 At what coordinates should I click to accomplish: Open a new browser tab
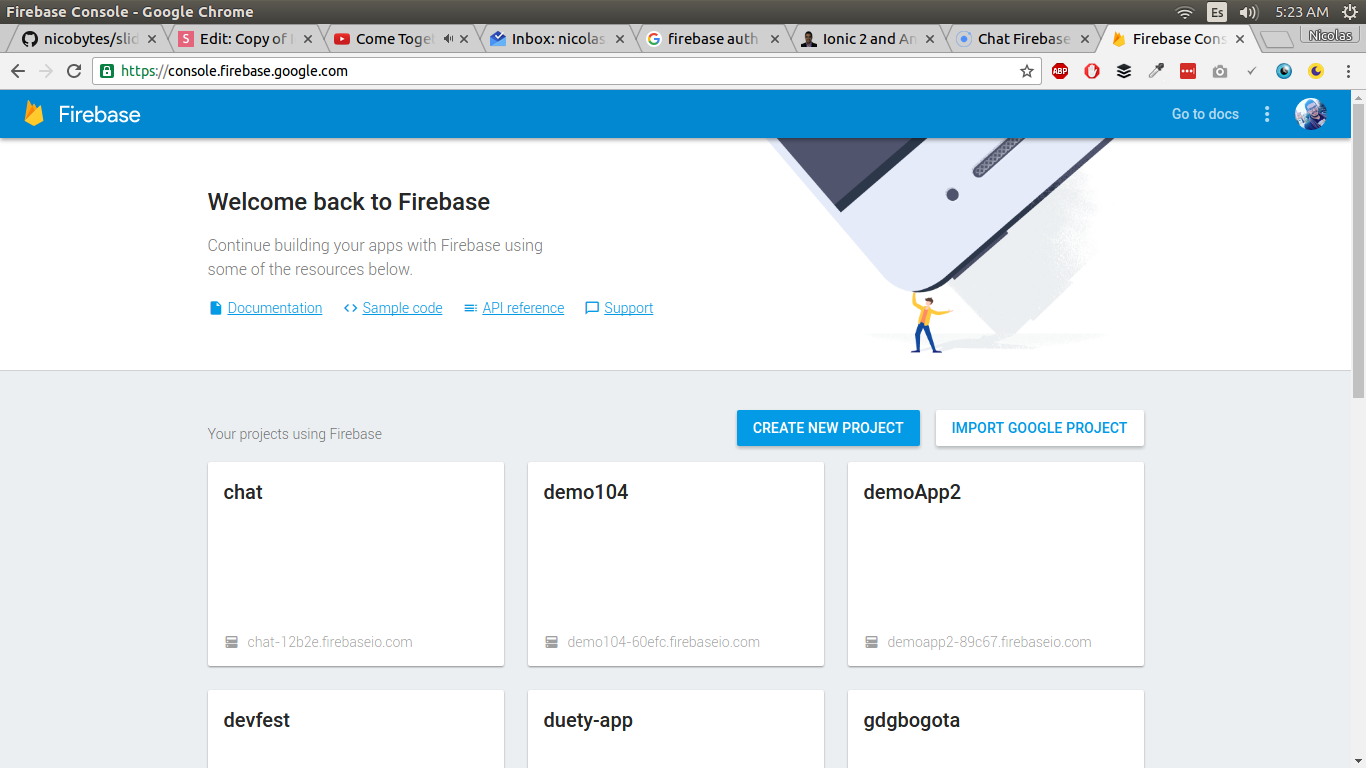[1276, 40]
